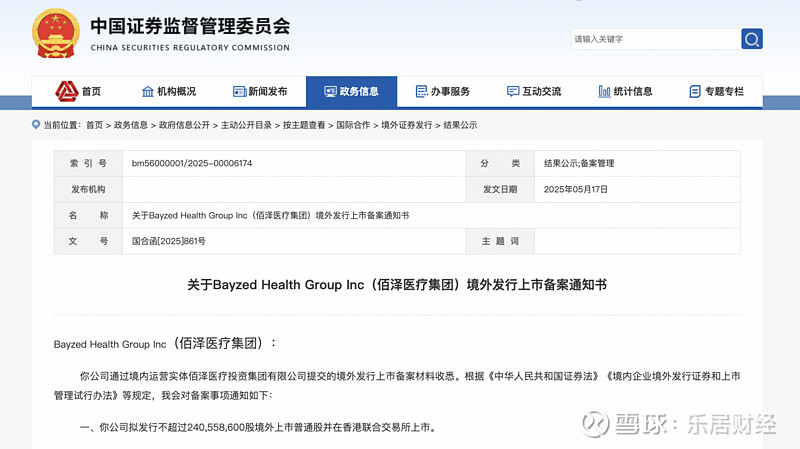Click the 机构概况 building icon
Viewport: 800px width, 449px height.
(147, 91)
